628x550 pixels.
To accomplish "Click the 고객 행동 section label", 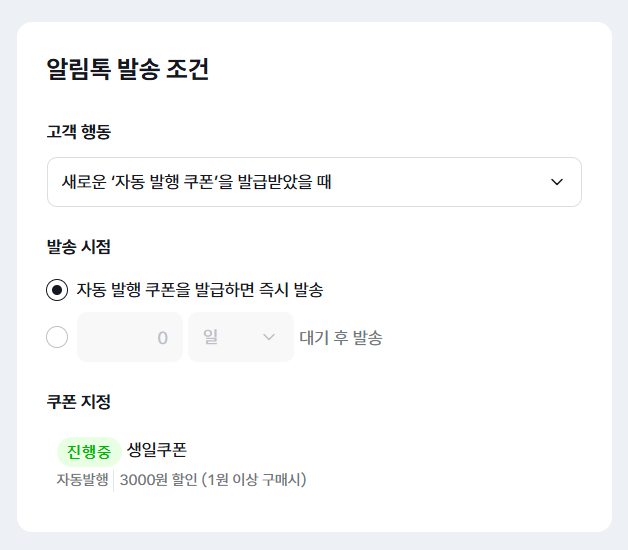I will (x=79, y=132).
